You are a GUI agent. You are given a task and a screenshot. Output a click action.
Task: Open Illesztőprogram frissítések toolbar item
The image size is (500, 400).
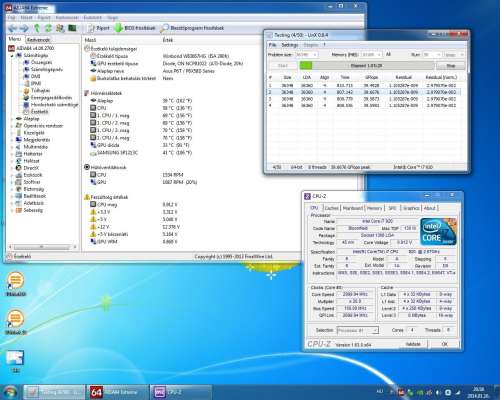[x=192, y=28]
